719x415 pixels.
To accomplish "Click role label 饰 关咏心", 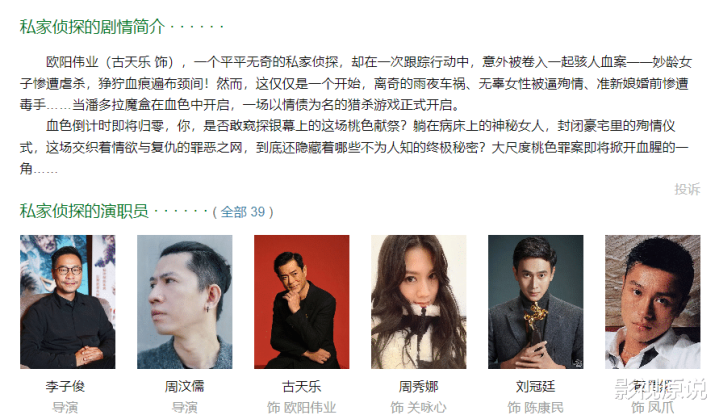I will pyautogui.click(x=418, y=407).
